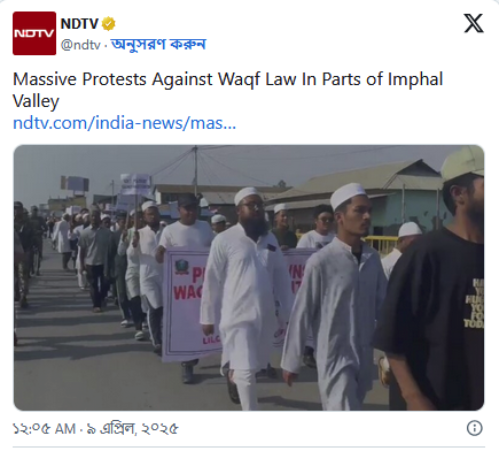Open the ৯ এপ্রিল, ২০২৫ date text

click(x=133, y=429)
